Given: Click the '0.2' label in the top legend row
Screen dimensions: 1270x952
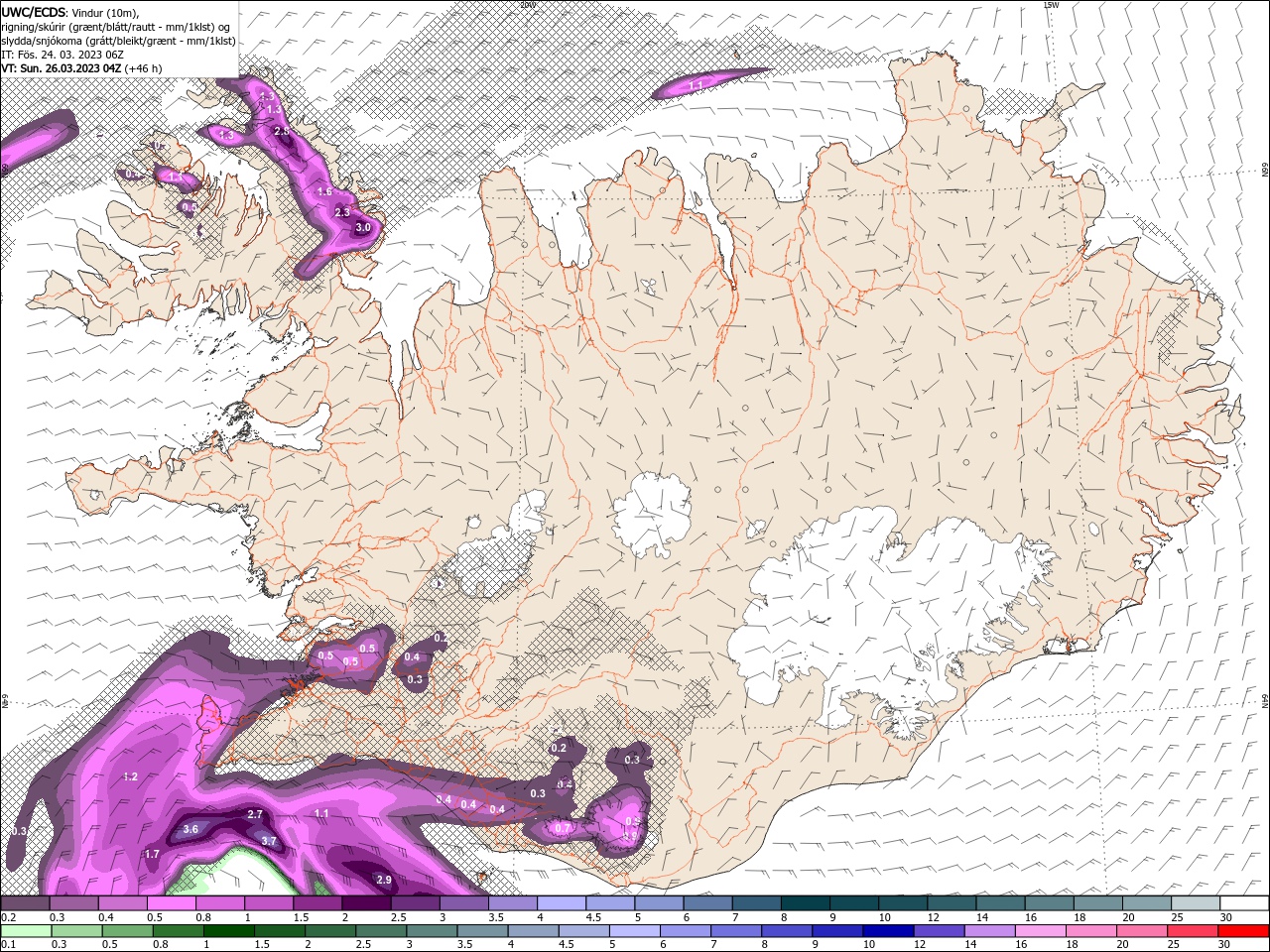Looking at the screenshot, I should coord(11,917).
